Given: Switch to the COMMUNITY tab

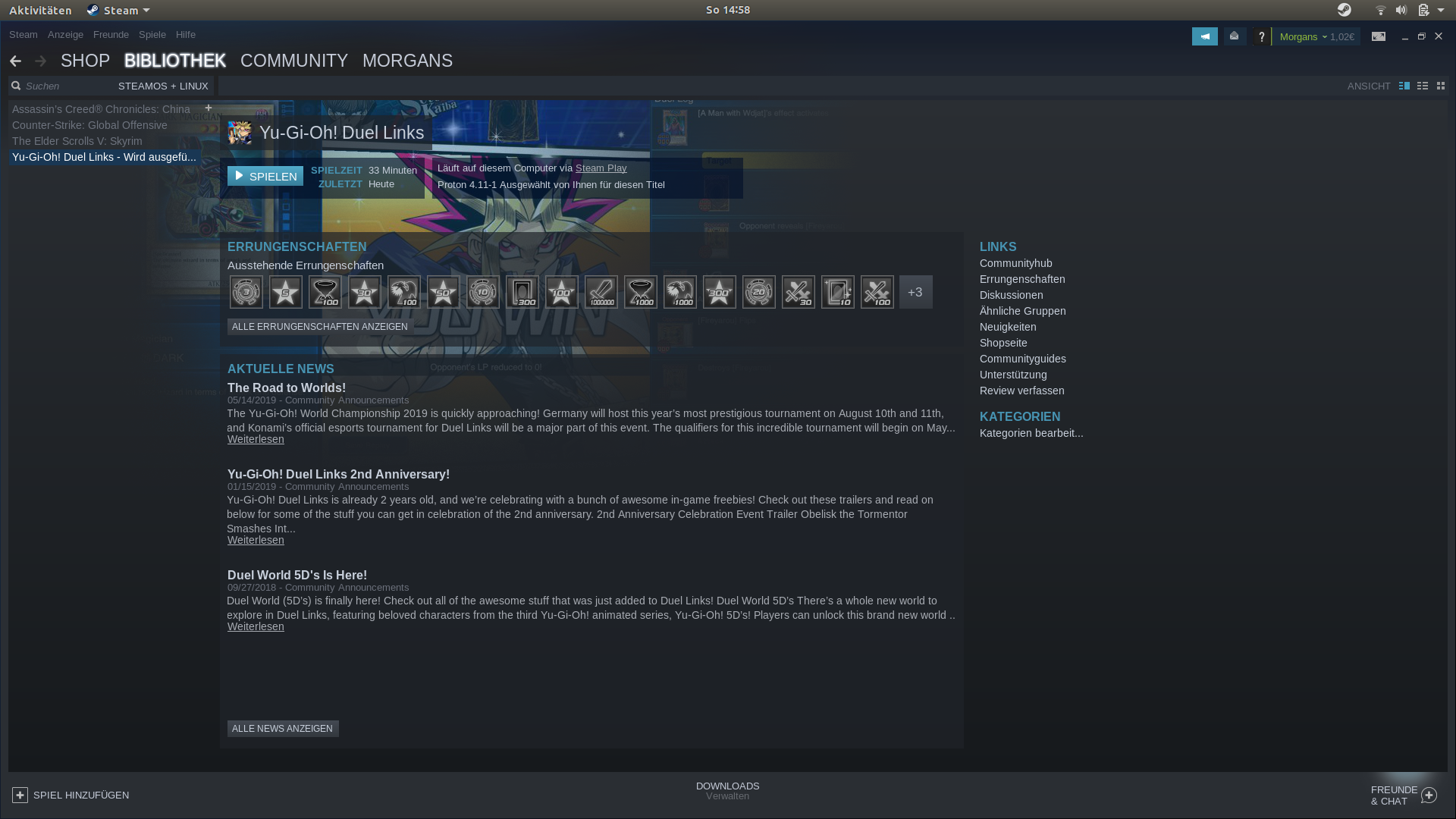Looking at the screenshot, I should [x=293, y=61].
